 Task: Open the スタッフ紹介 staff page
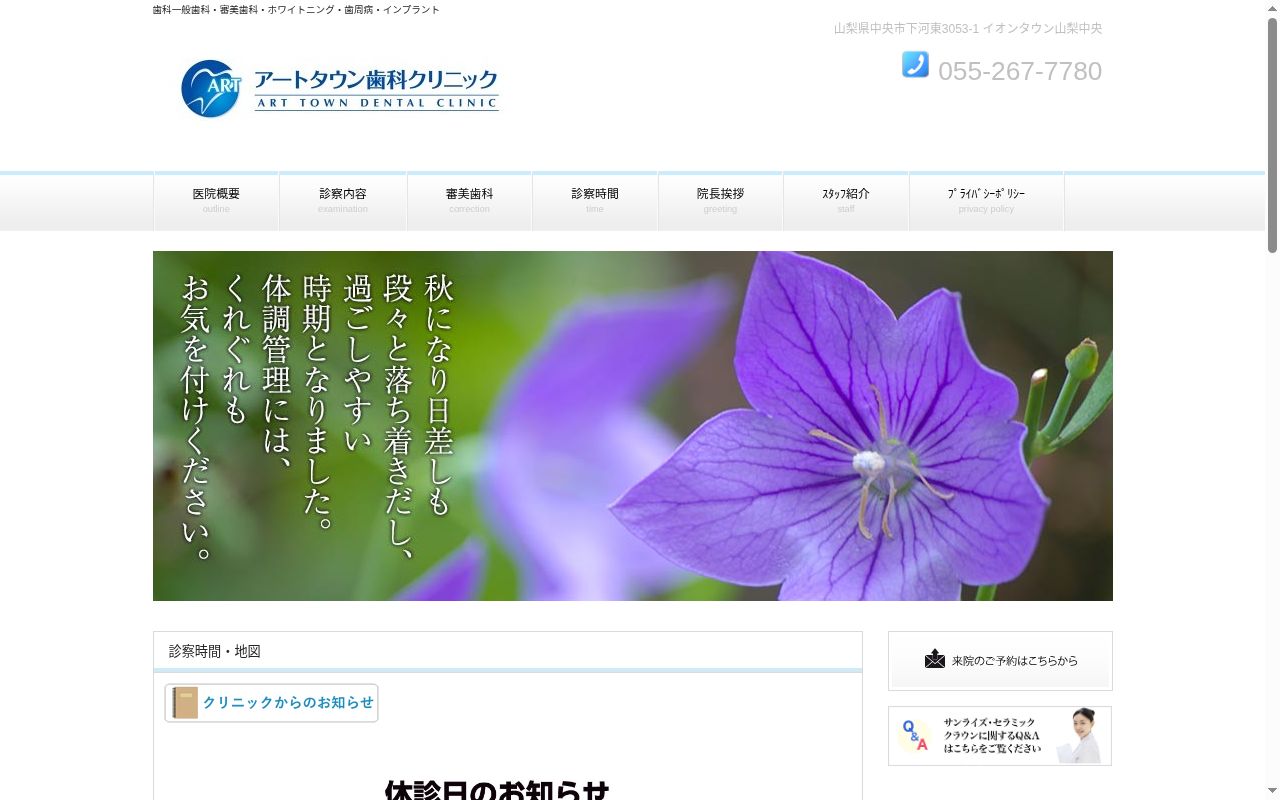(846, 201)
